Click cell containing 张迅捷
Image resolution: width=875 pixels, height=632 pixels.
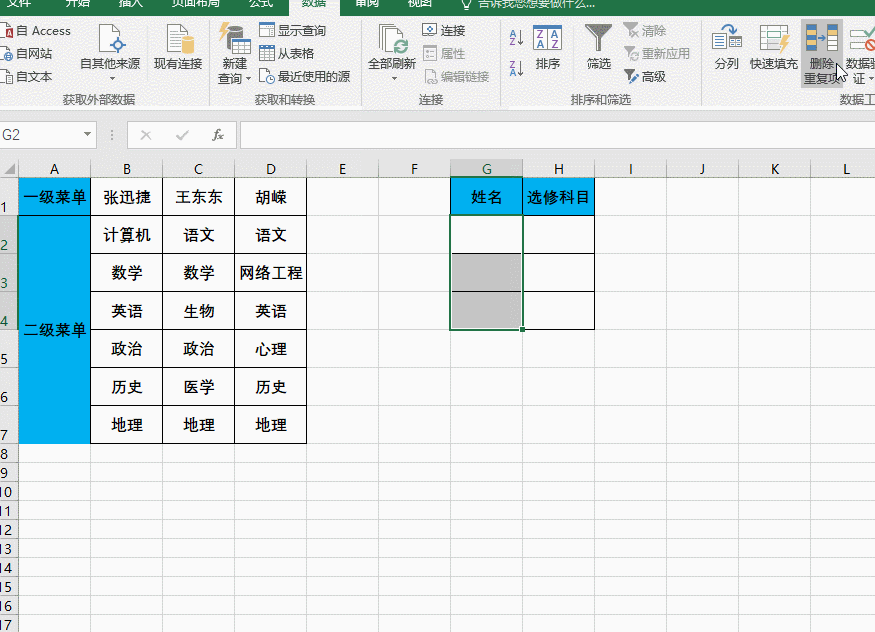pos(127,197)
